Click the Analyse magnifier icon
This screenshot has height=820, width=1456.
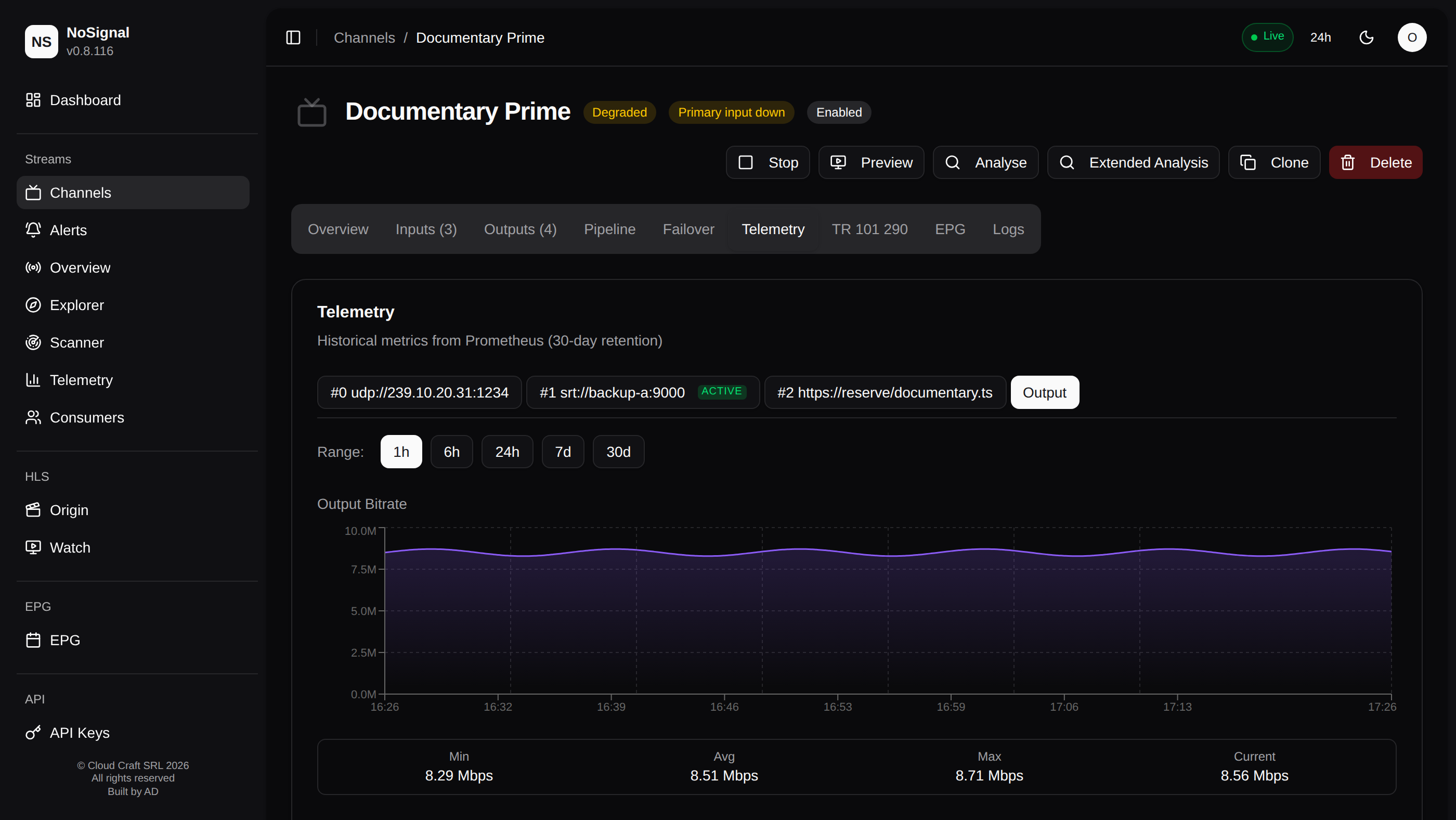(x=953, y=163)
